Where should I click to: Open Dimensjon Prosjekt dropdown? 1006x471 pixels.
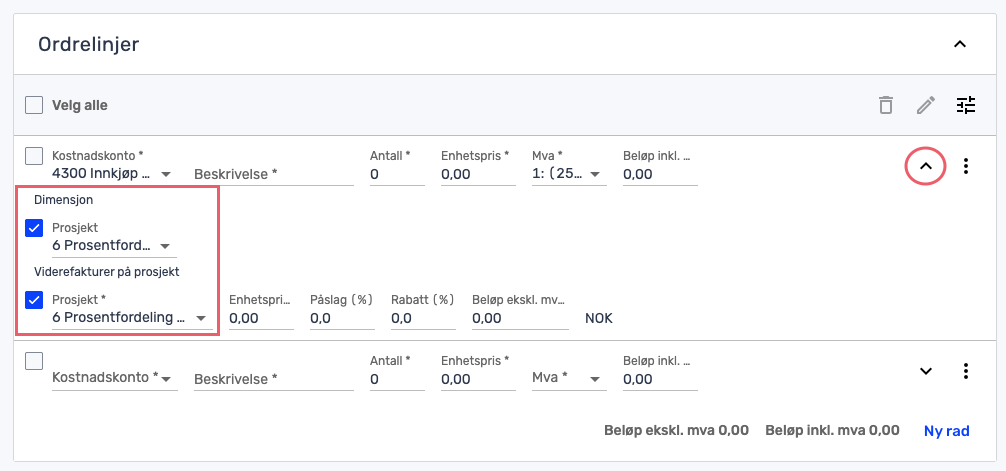pyautogui.click(x=114, y=246)
